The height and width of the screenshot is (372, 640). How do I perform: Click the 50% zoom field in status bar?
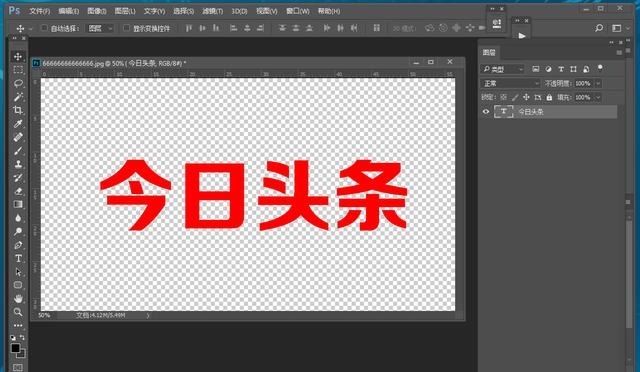coord(44,315)
